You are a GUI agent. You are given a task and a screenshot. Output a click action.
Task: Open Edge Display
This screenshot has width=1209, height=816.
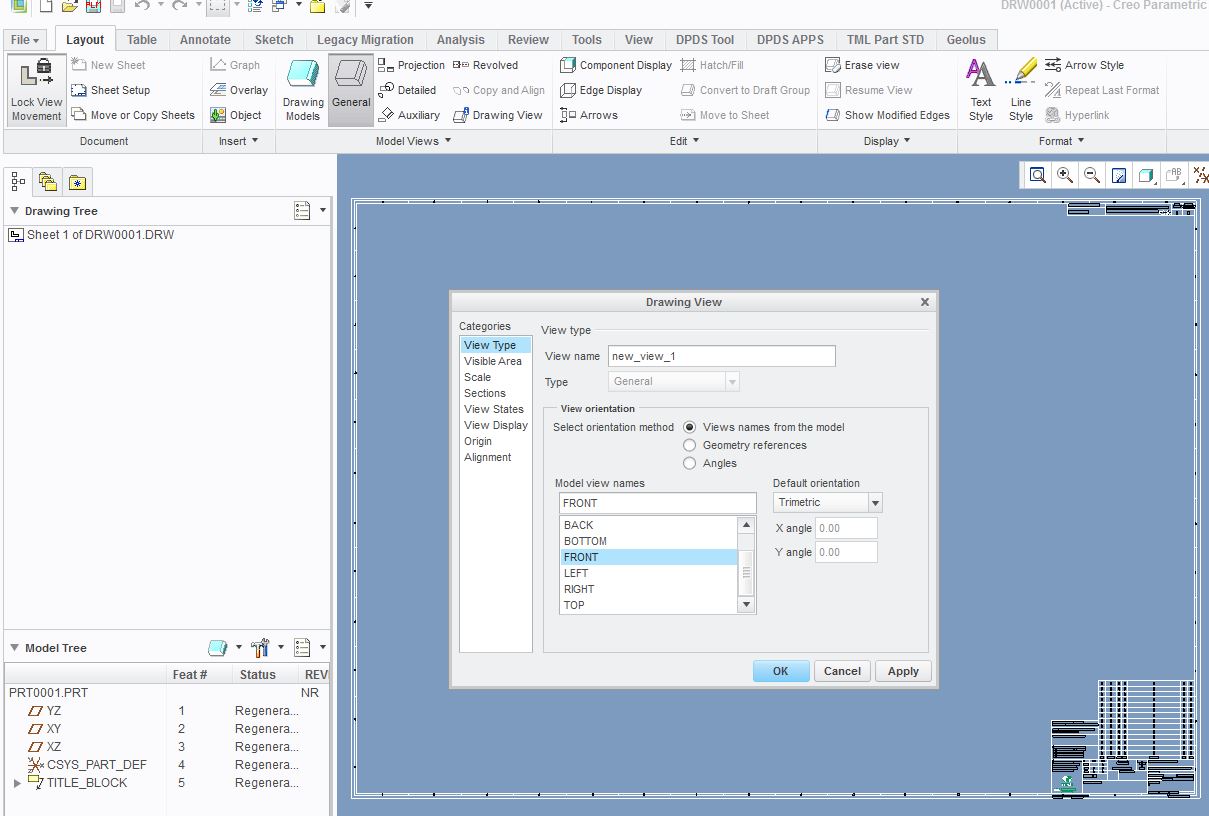(x=601, y=90)
